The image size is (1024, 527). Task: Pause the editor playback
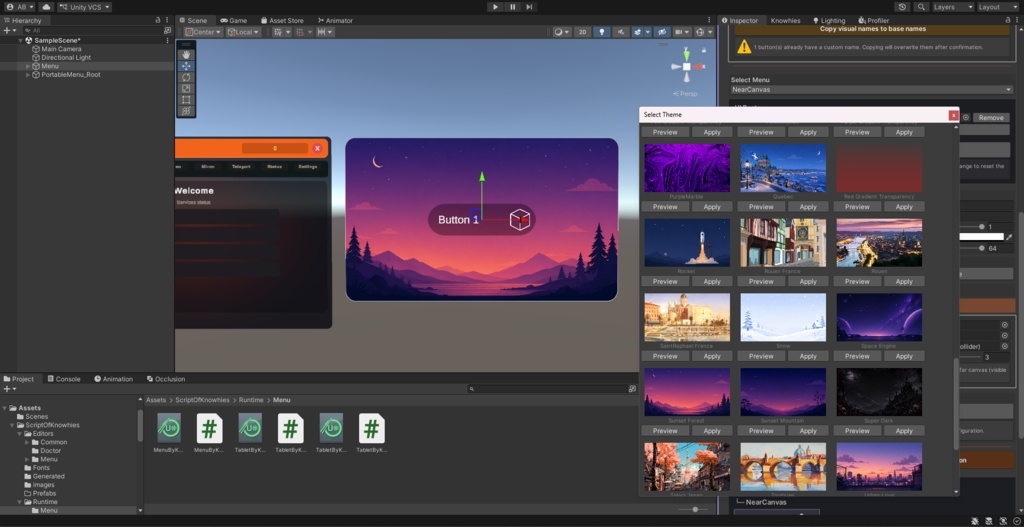click(512, 7)
